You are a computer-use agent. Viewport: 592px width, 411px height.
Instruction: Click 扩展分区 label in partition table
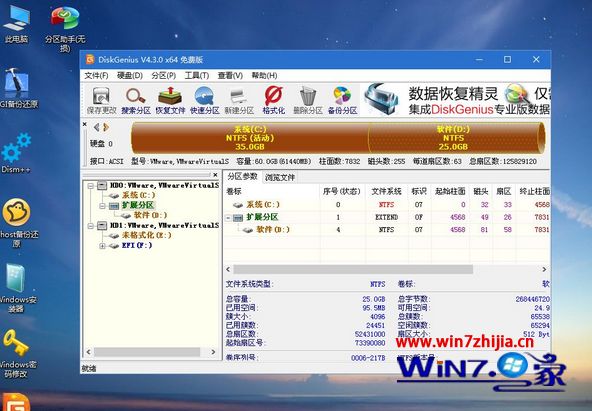[x=262, y=217]
